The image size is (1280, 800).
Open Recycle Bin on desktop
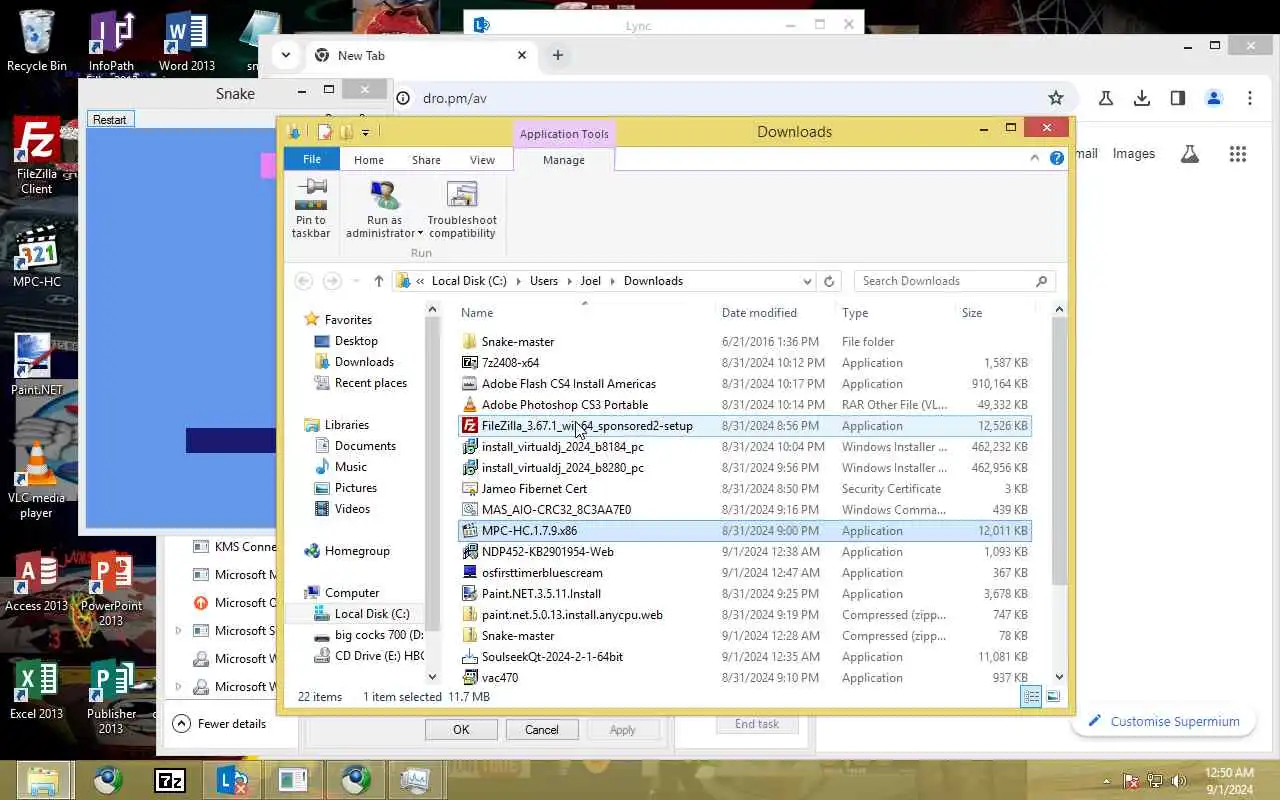[x=37, y=41]
